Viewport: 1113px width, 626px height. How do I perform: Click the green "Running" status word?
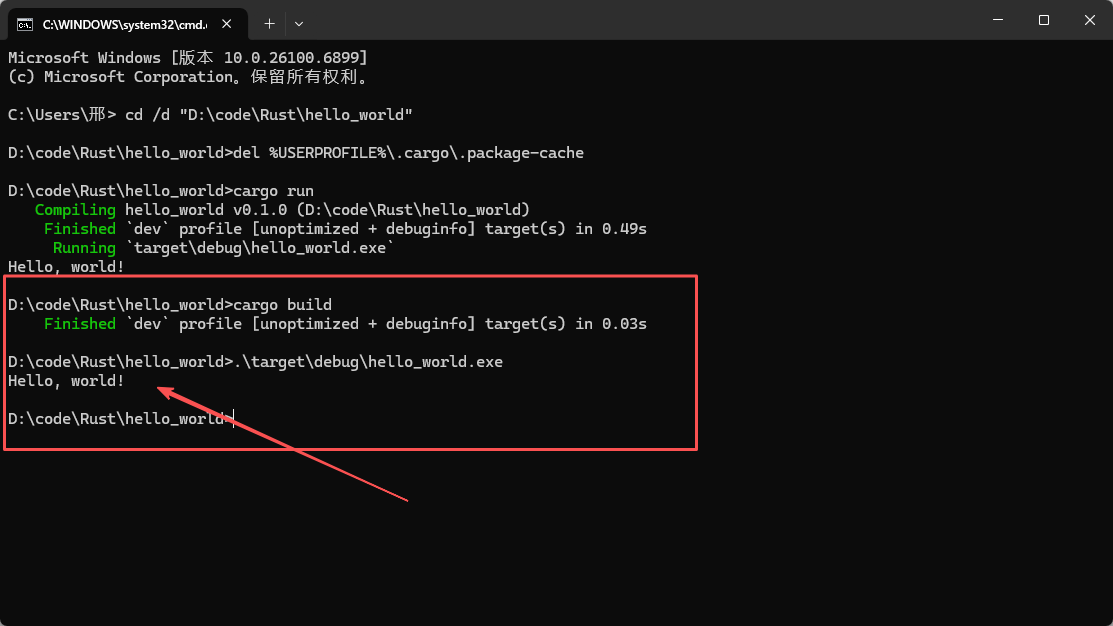pos(84,248)
